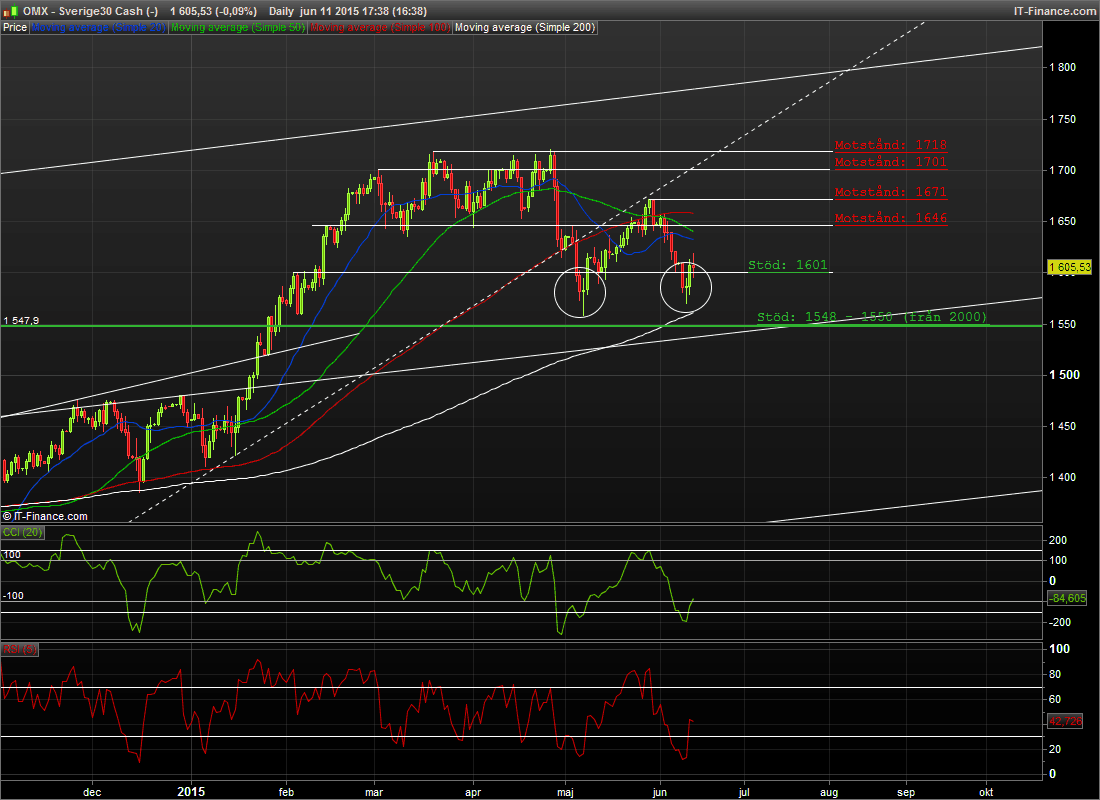
Task: Click the red RSI value tag on axis
Action: point(1065,720)
